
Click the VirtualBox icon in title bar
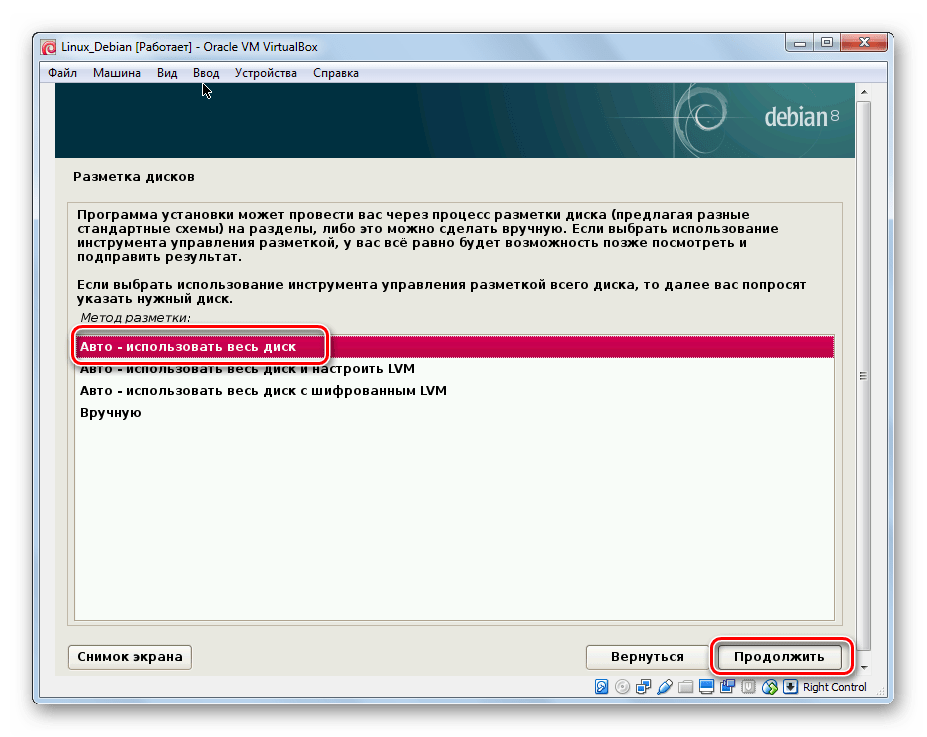(48, 47)
